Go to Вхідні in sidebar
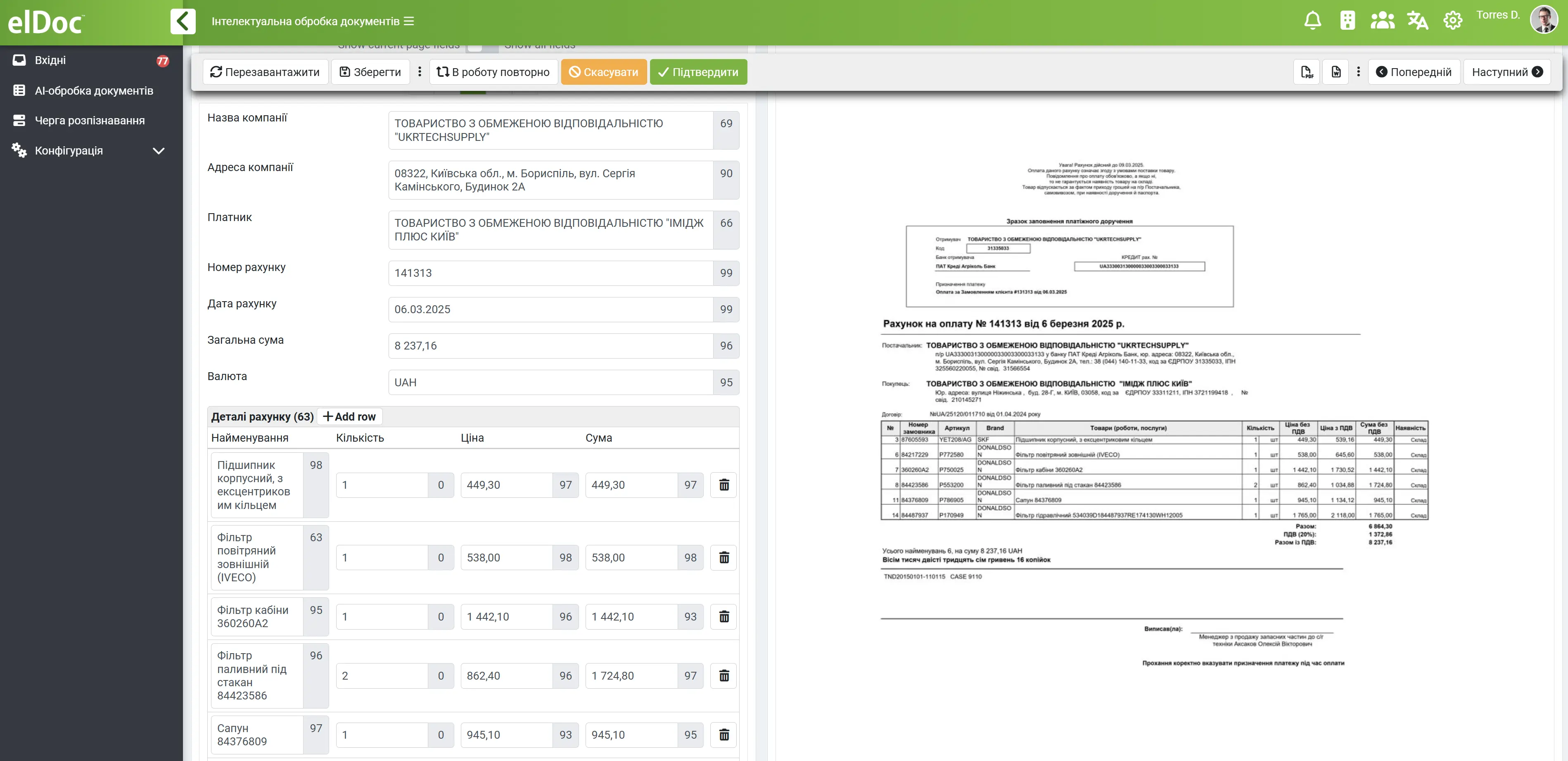This screenshot has height=761, width=1568. click(50, 60)
